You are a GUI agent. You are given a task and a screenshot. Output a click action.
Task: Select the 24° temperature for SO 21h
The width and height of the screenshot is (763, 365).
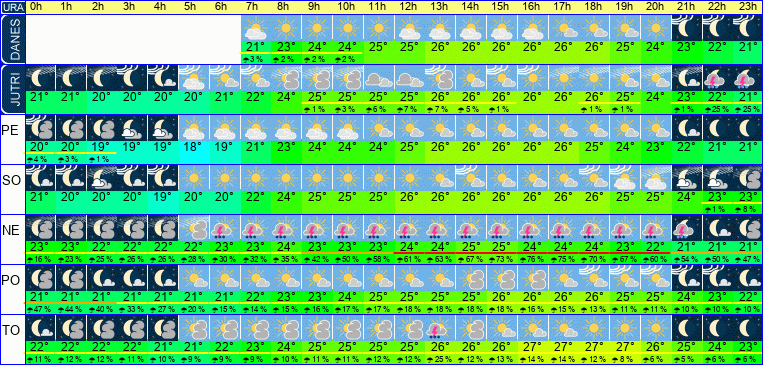click(x=686, y=198)
